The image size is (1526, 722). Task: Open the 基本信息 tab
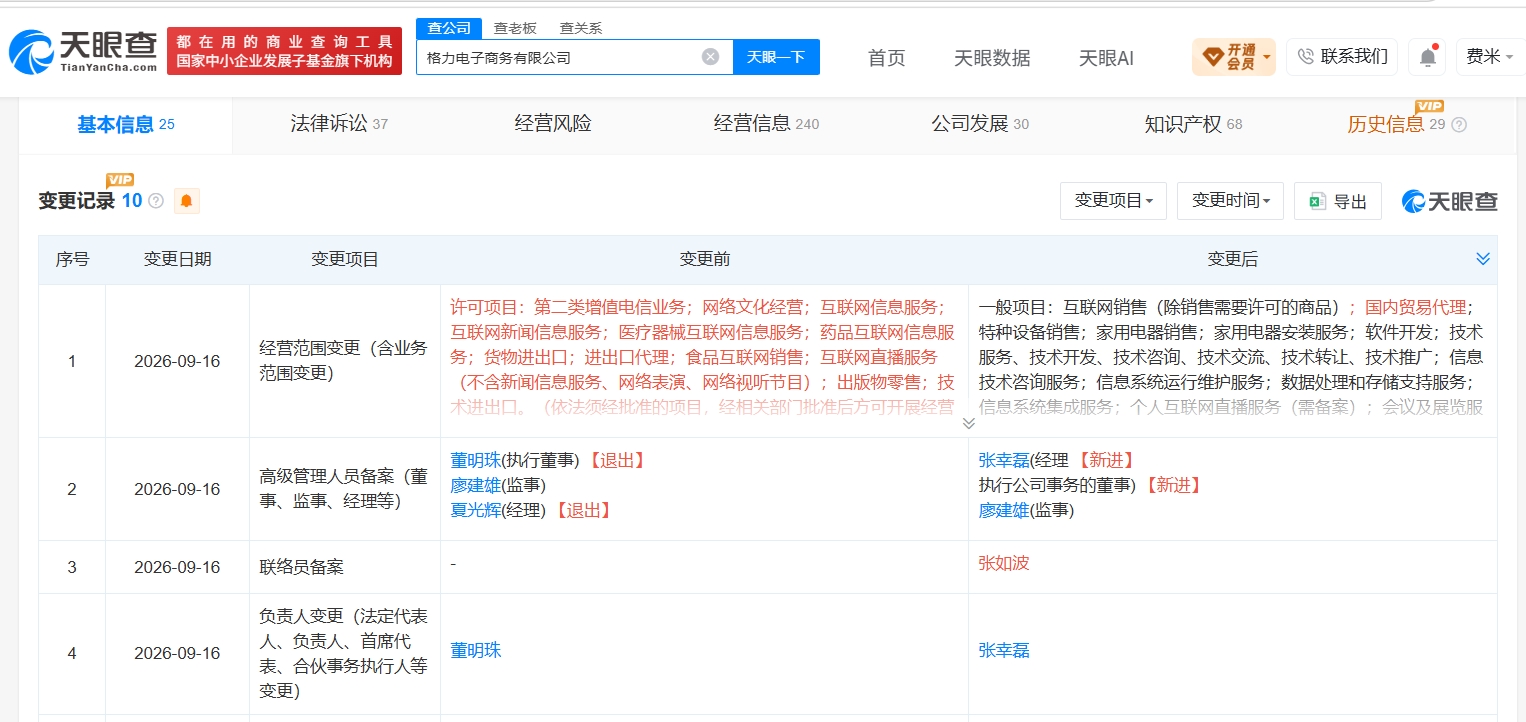tap(126, 125)
